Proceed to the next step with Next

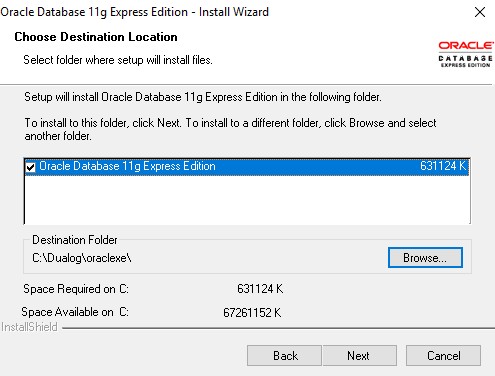pos(359,355)
